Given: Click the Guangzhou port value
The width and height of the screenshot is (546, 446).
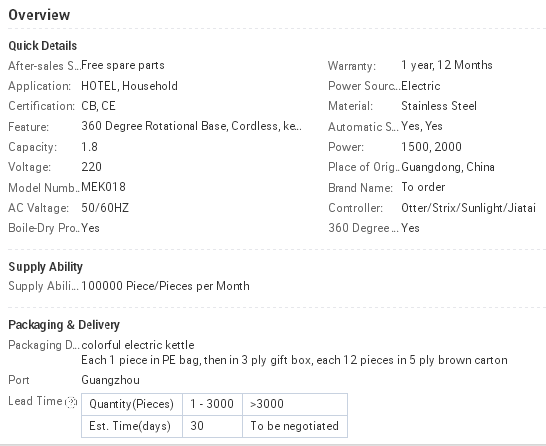Looking at the screenshot, I should [x=110, y=380].
